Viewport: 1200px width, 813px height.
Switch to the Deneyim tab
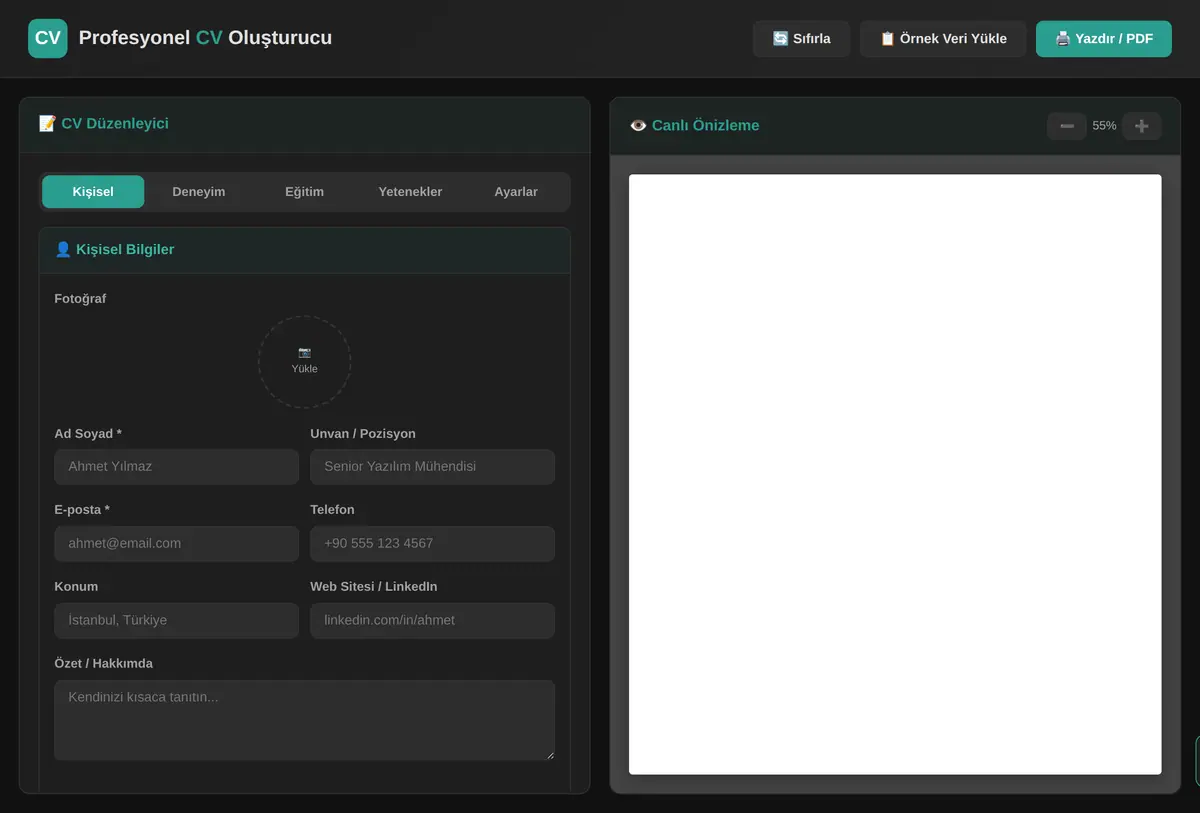pos(199,192)
